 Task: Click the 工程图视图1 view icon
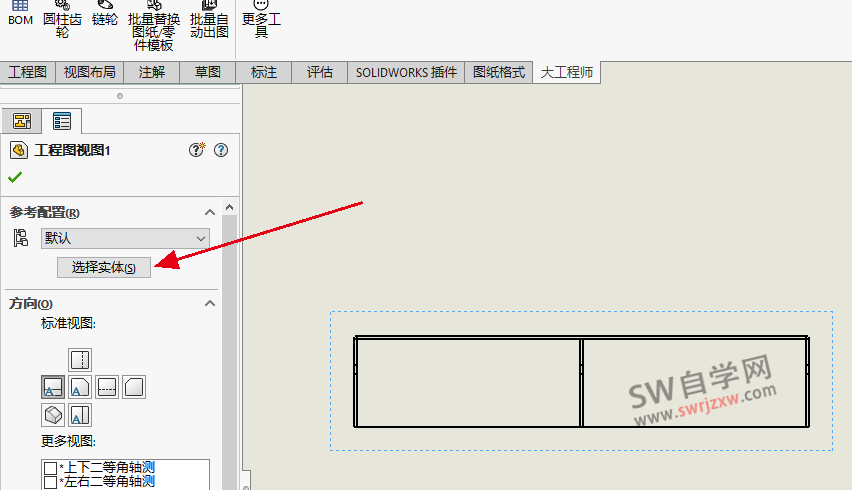(x=18, y=150)
